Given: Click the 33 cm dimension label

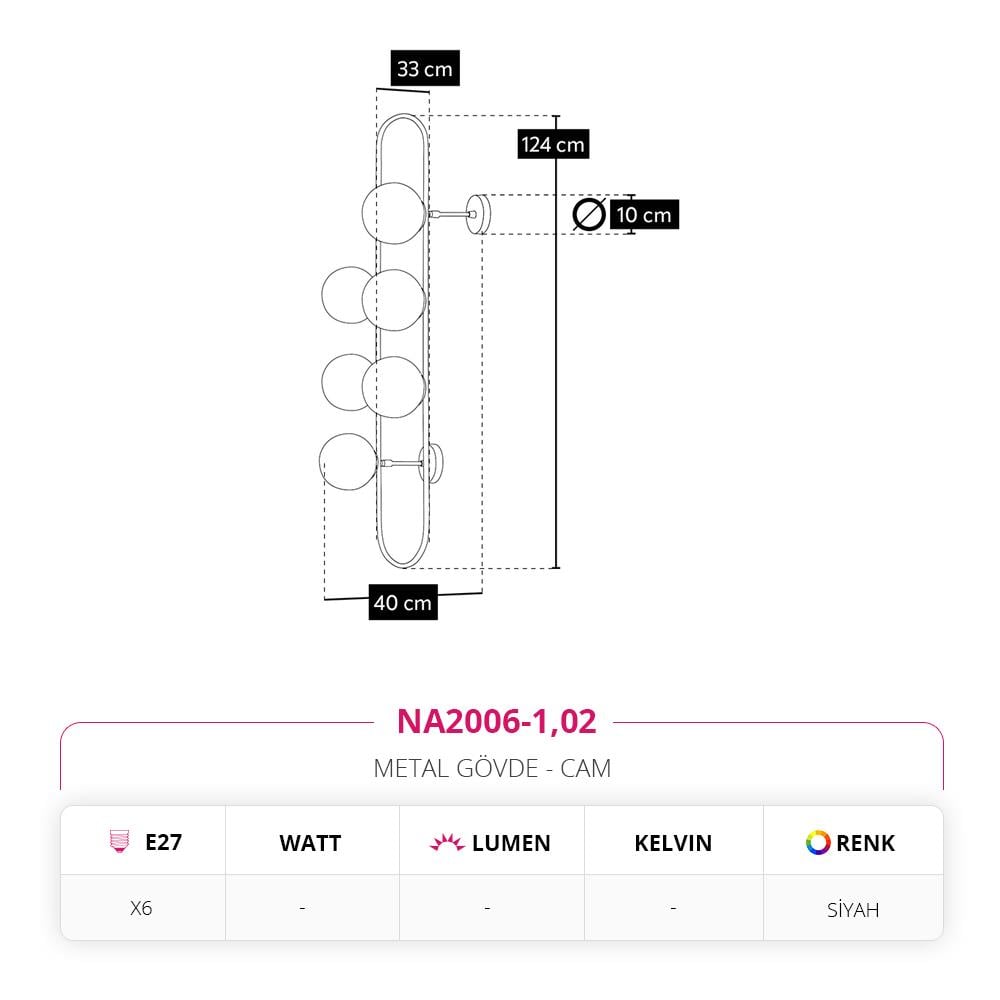Looking at the screenshot, I should (x=425, y=68).
